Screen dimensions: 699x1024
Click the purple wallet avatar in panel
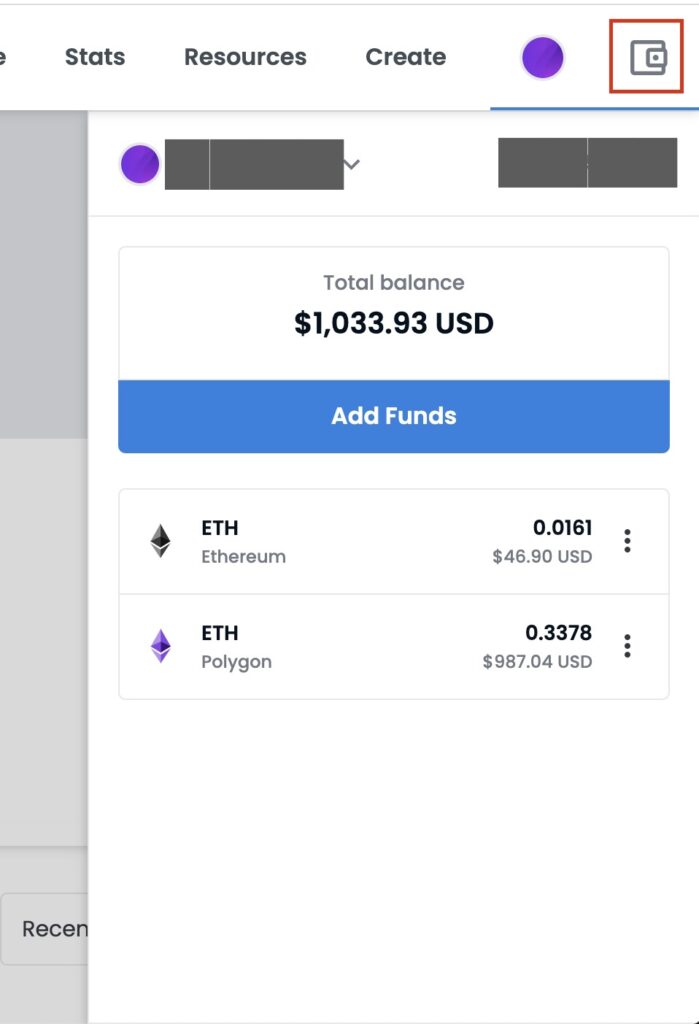click(140, 163)
